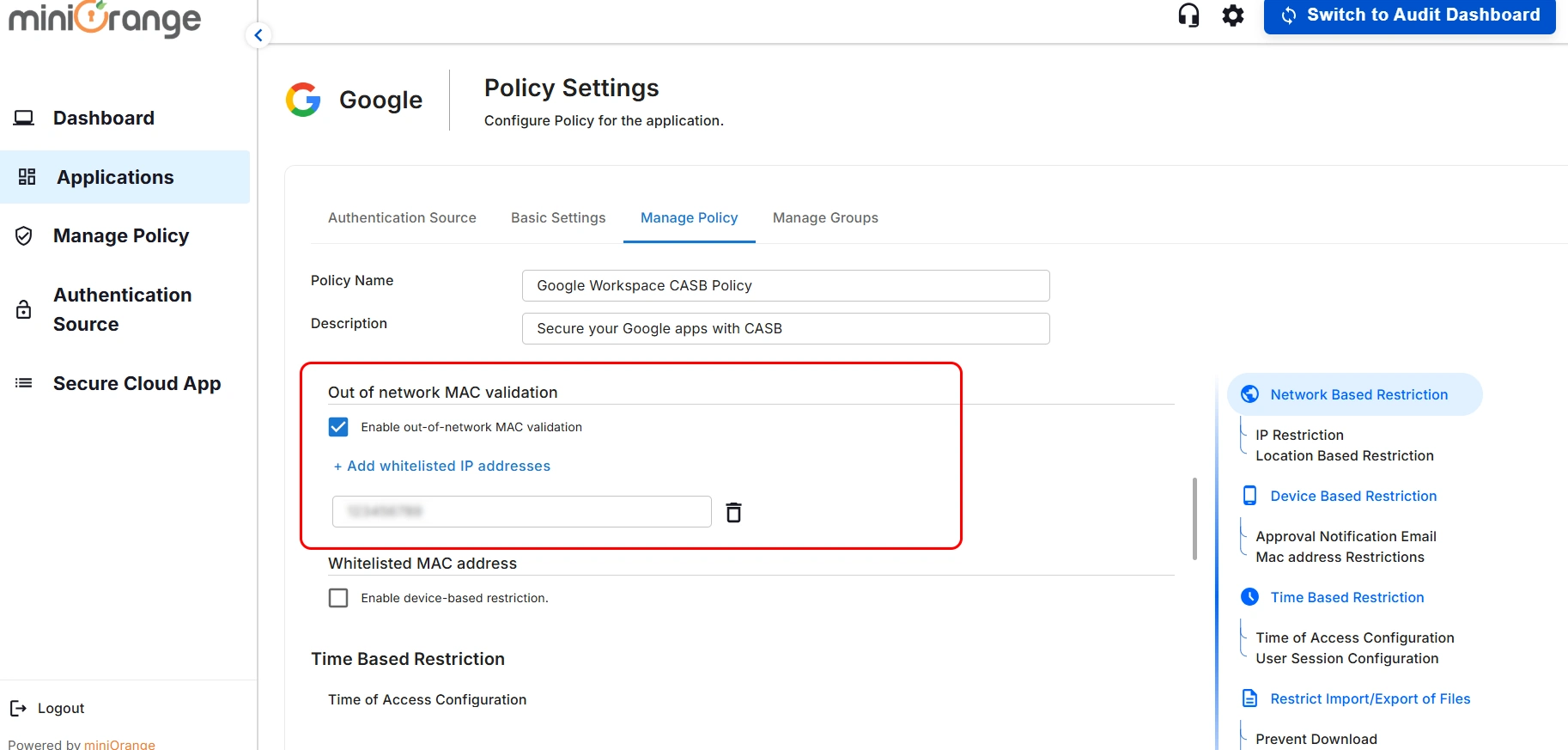The image size is (1568, 750).
Task: Open support via the headset icon
Action: click(x=1188, y=15)
